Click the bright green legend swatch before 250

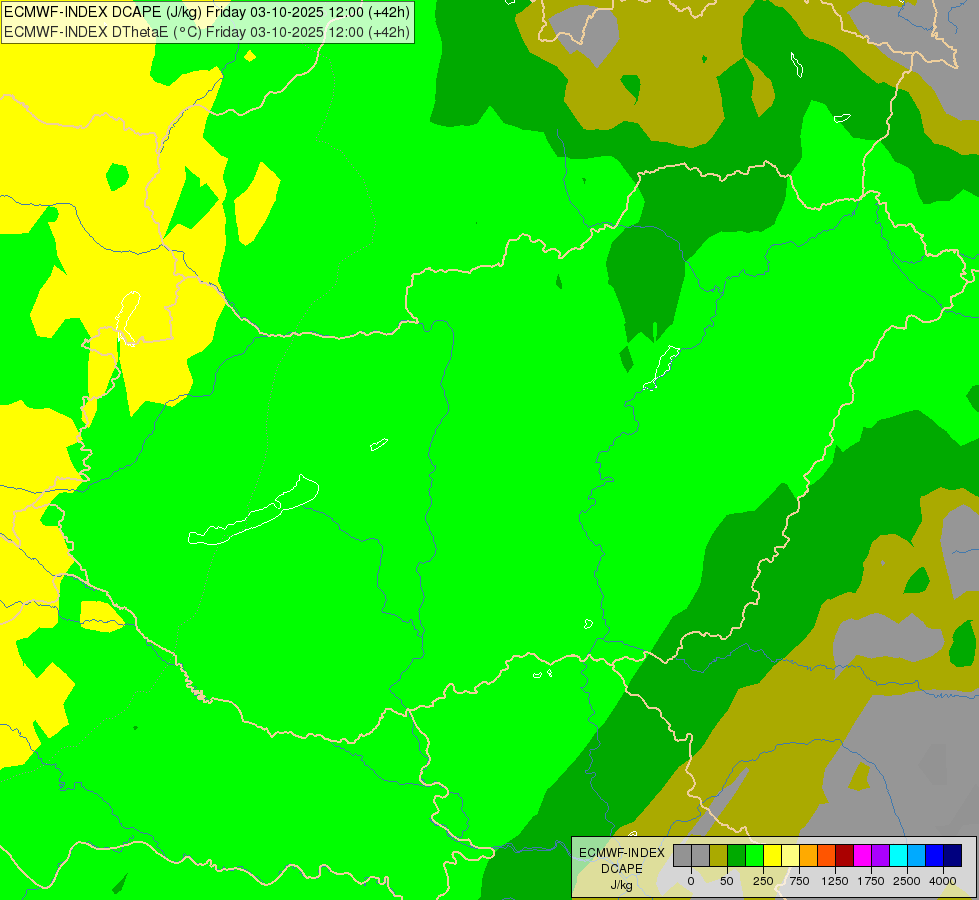pyautogui.click(x=755, y=856)
